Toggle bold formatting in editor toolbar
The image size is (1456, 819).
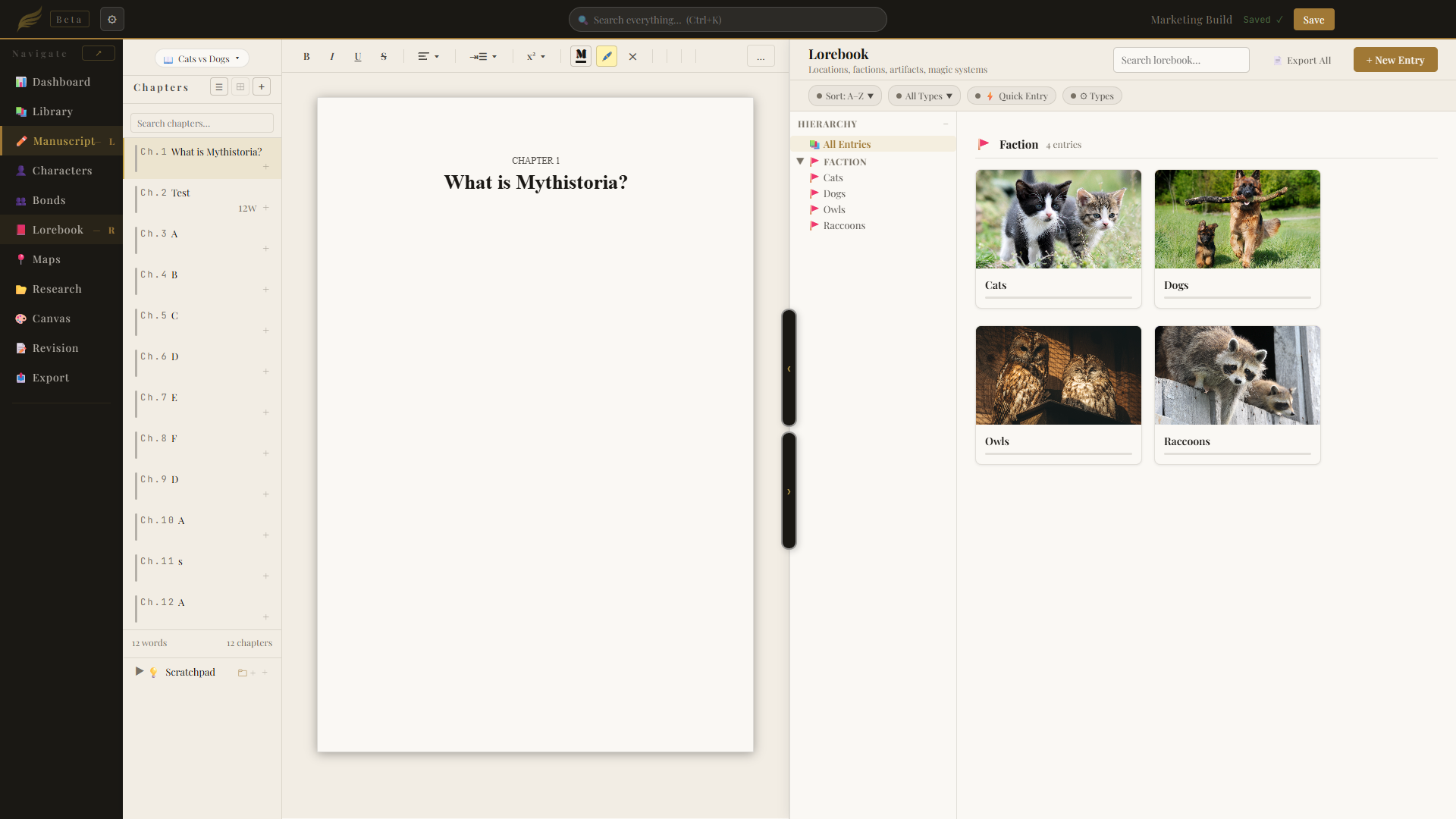[306, 57]
